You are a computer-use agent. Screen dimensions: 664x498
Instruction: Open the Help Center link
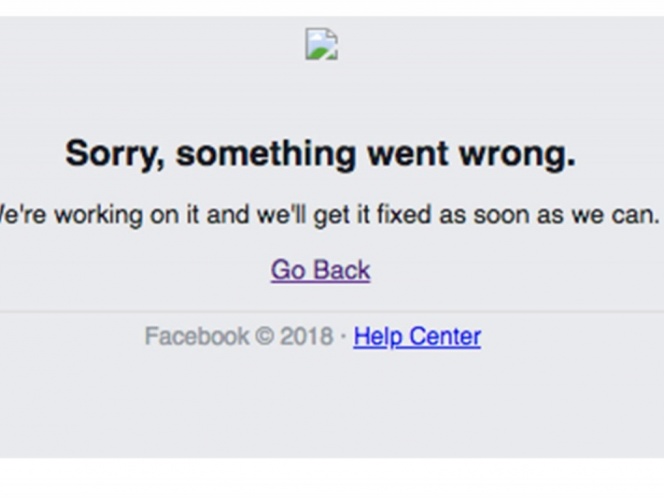point(417,337)
